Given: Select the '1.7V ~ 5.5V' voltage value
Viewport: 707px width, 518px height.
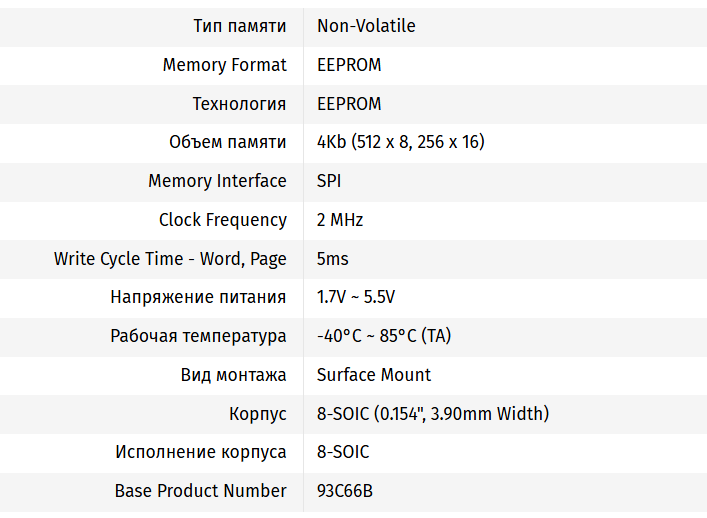Looking at the screenshot, I should click(356, 297).
